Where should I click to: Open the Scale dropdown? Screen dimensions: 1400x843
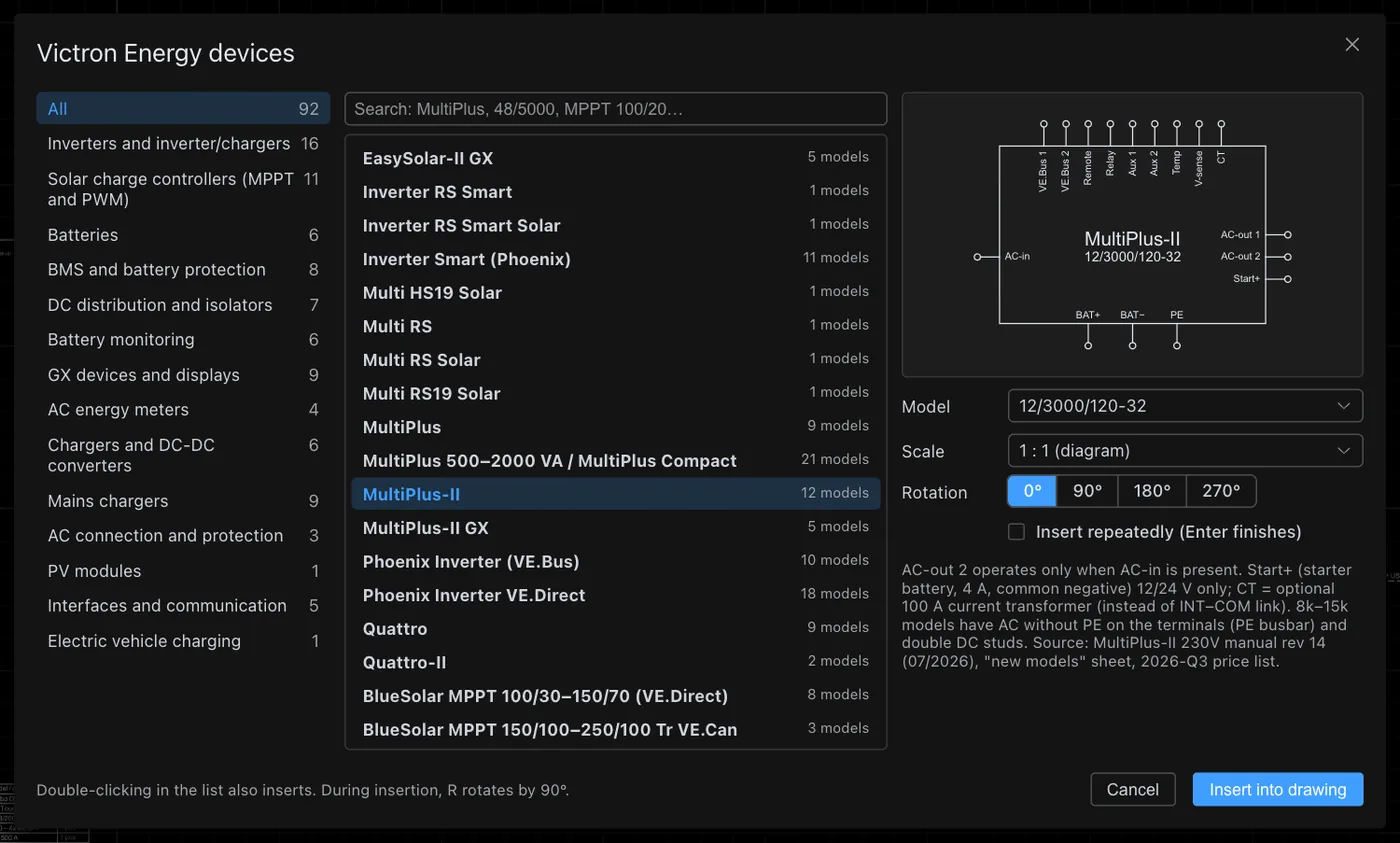pos(1185,450)
